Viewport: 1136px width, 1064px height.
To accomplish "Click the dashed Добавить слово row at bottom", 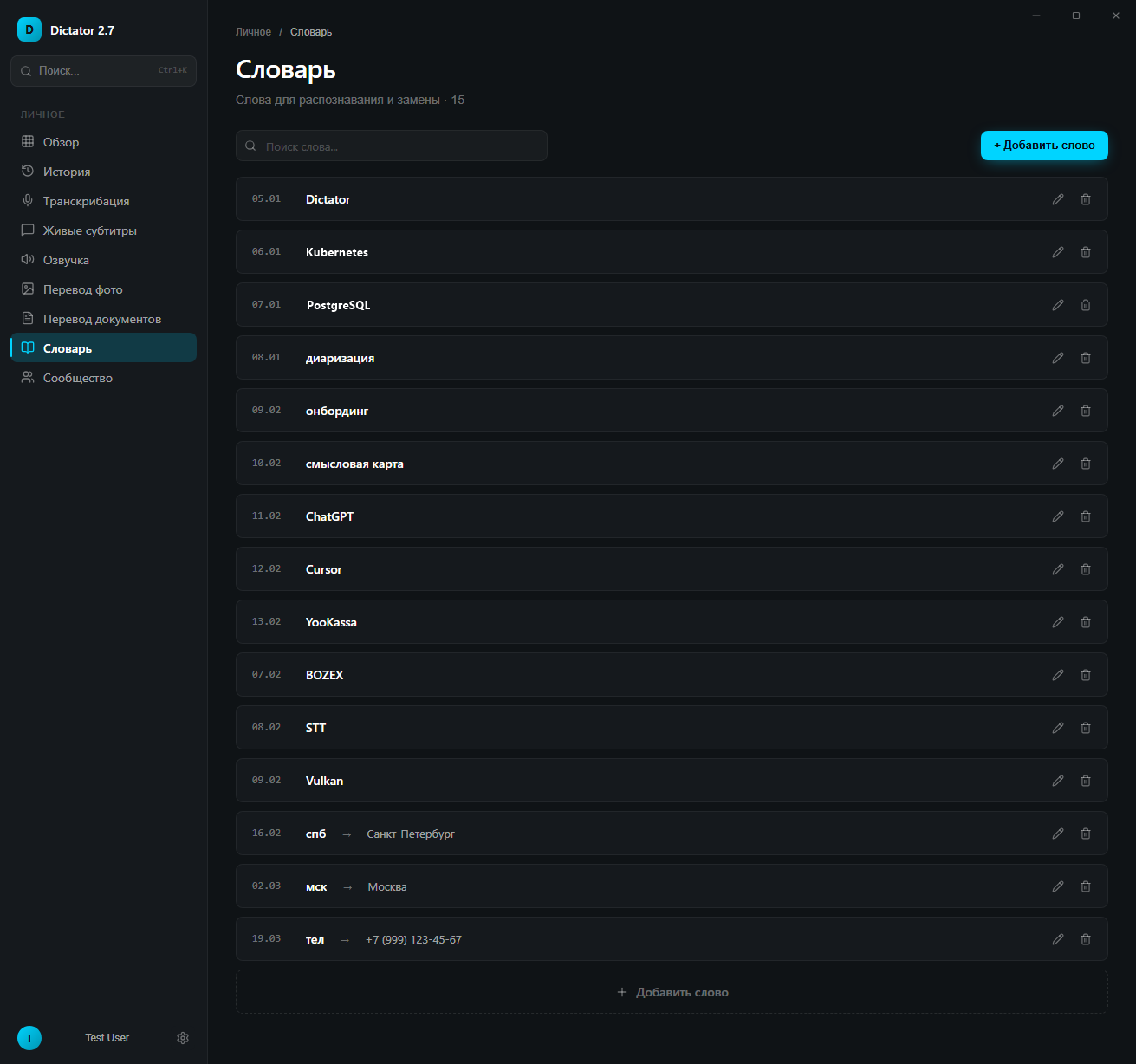I will 672,992.
